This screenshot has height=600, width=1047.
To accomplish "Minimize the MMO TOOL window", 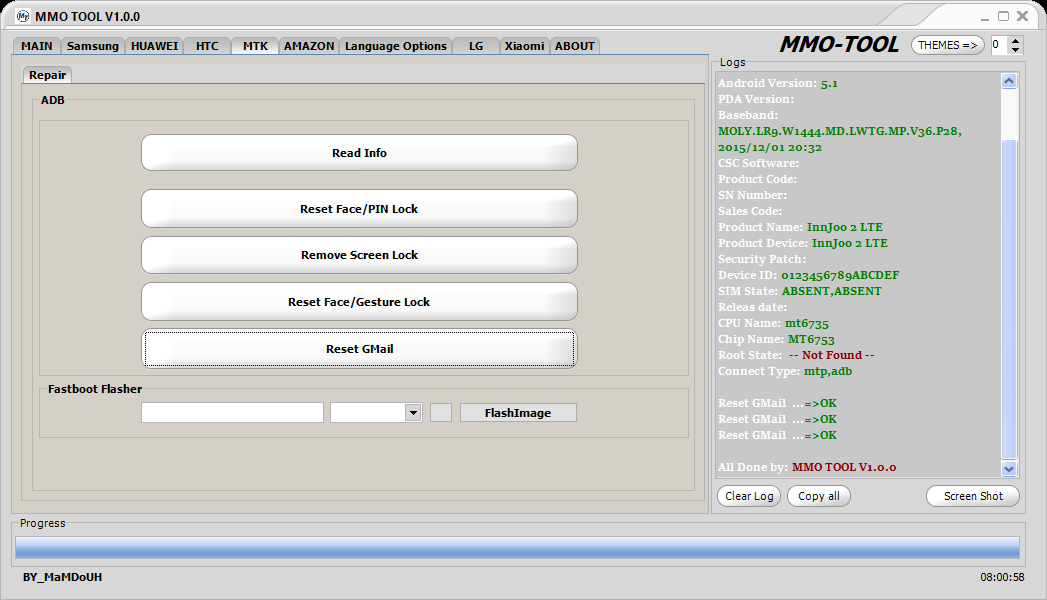I will [x=985, y=17].
